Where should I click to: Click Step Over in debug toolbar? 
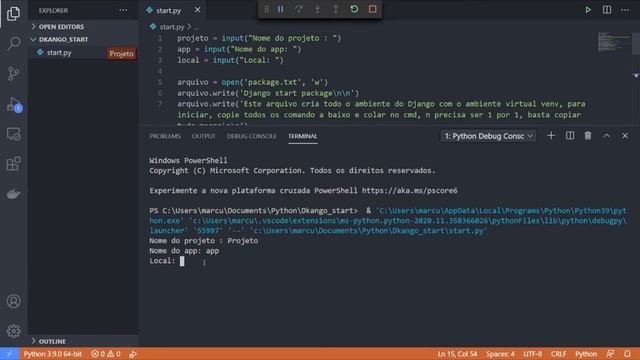[x=299, y=9]
